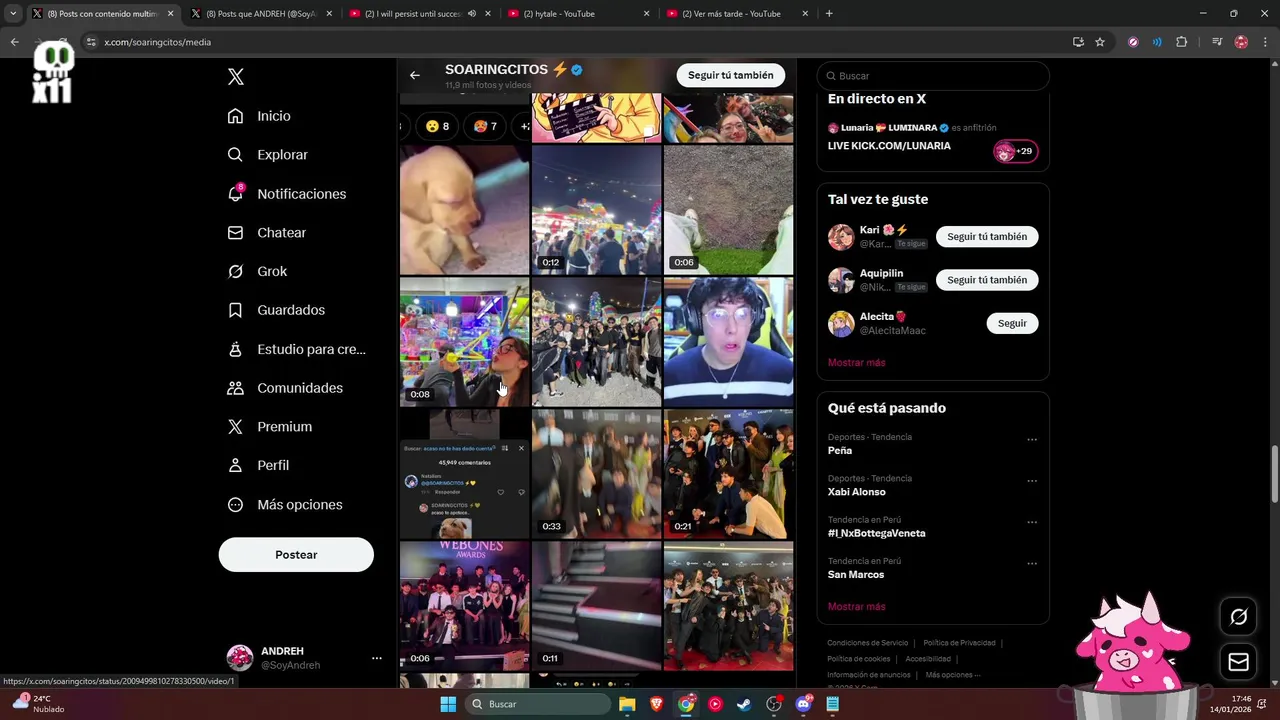Open the Xabi Alonso trending topic
Screen dimensions: 1280x720
click(x=856, y=492)
